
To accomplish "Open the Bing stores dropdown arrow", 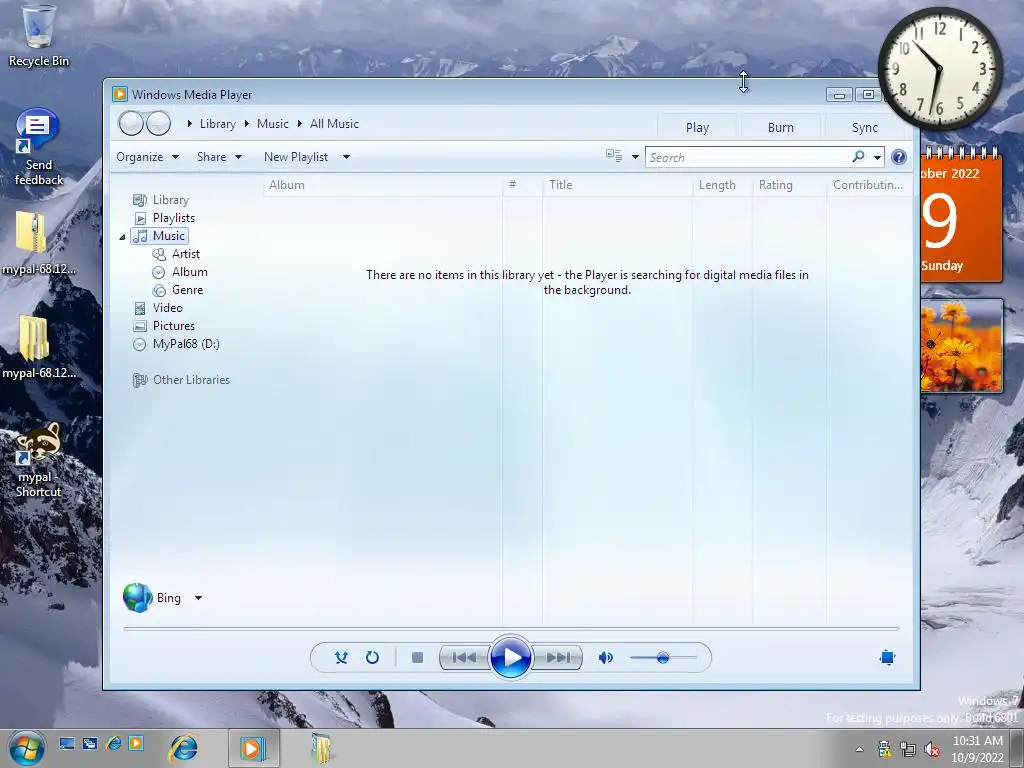I will coord(199,598).
